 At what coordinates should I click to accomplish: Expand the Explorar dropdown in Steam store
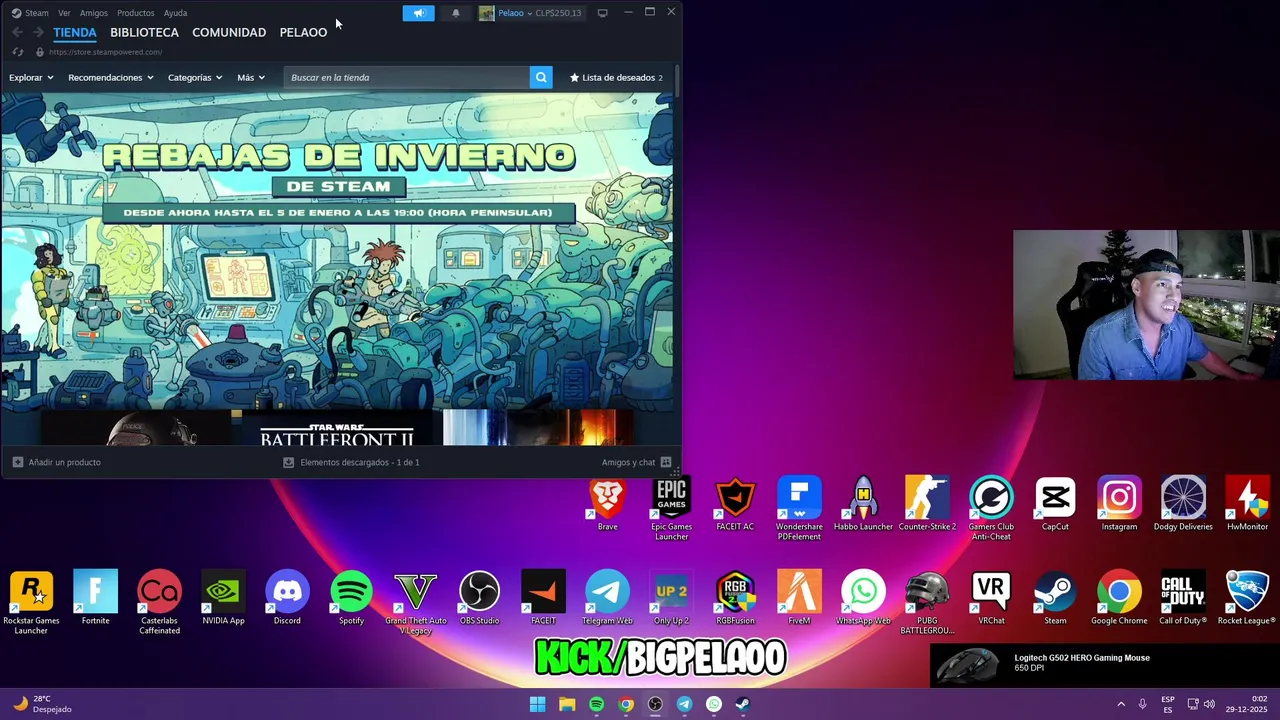click(31, 77)
